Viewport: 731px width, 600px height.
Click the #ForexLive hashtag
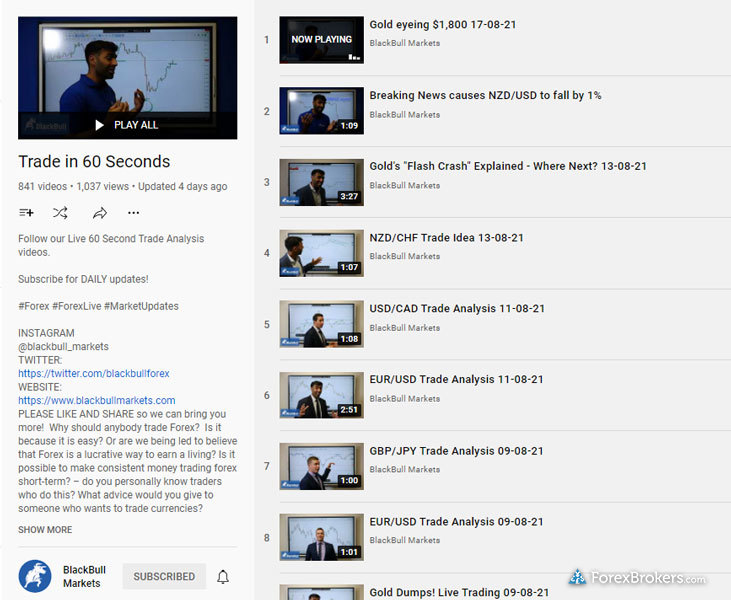(x=76, y=306)
